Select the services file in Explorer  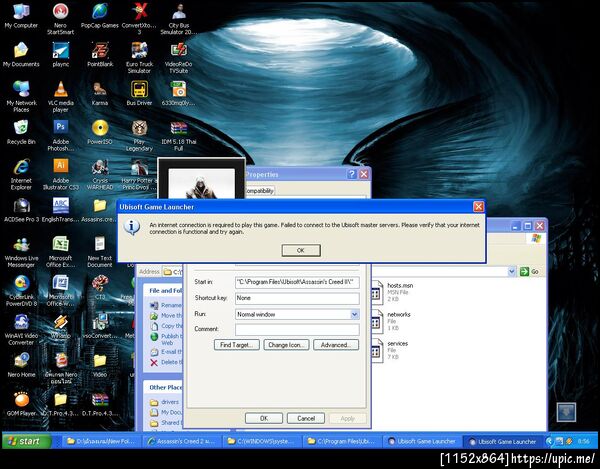(389, 350)
